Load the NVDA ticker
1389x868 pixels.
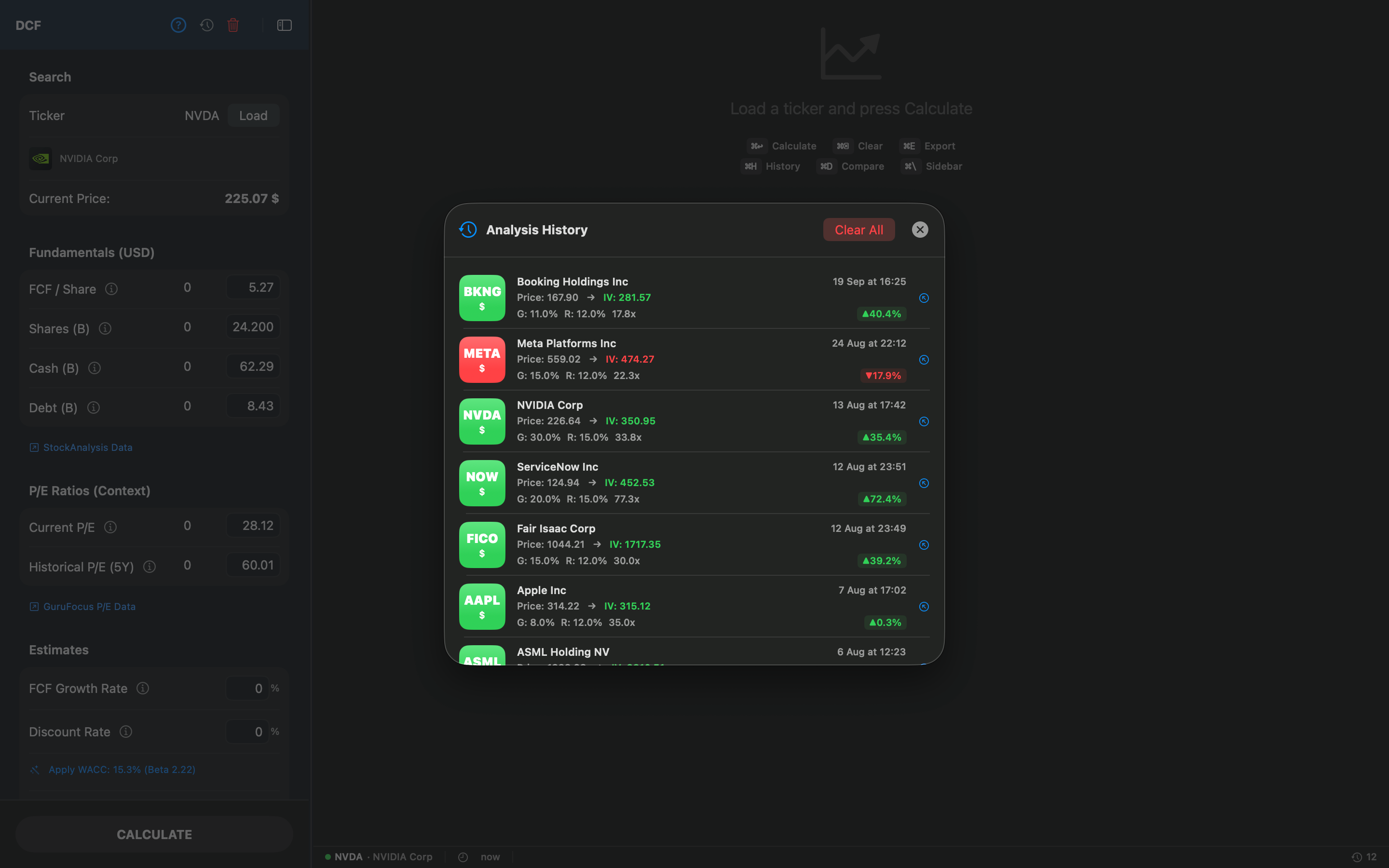[x=253, y=115]
